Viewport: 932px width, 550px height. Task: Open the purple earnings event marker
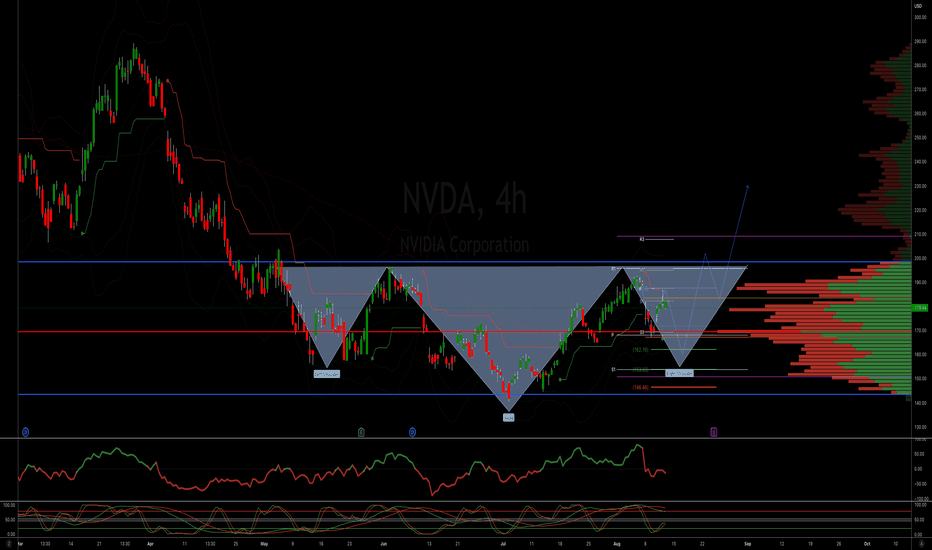[714, 432]
